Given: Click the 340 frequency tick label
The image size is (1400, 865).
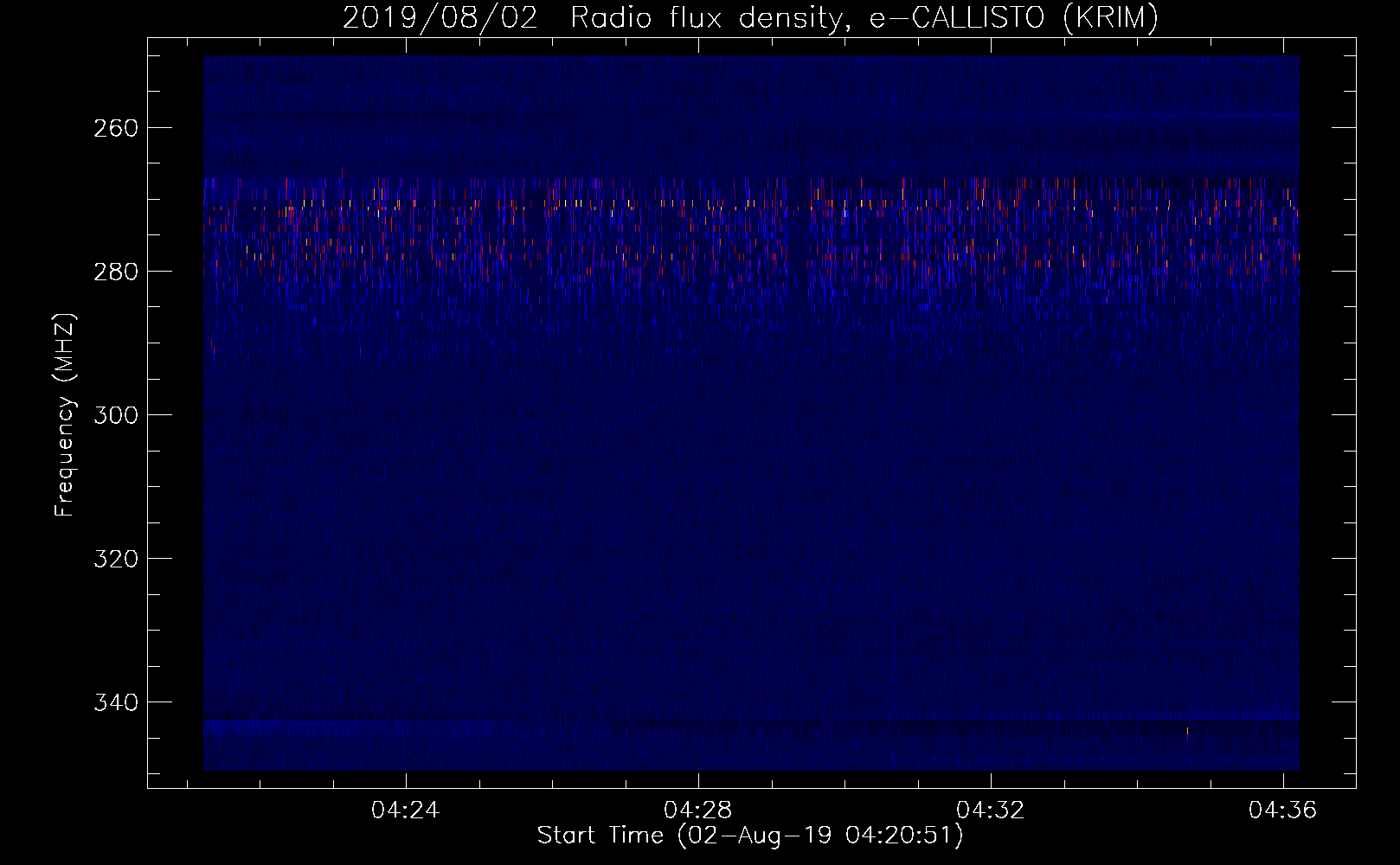Looking at the screenshot, I should pyautogui.click(x=115, y=702).
